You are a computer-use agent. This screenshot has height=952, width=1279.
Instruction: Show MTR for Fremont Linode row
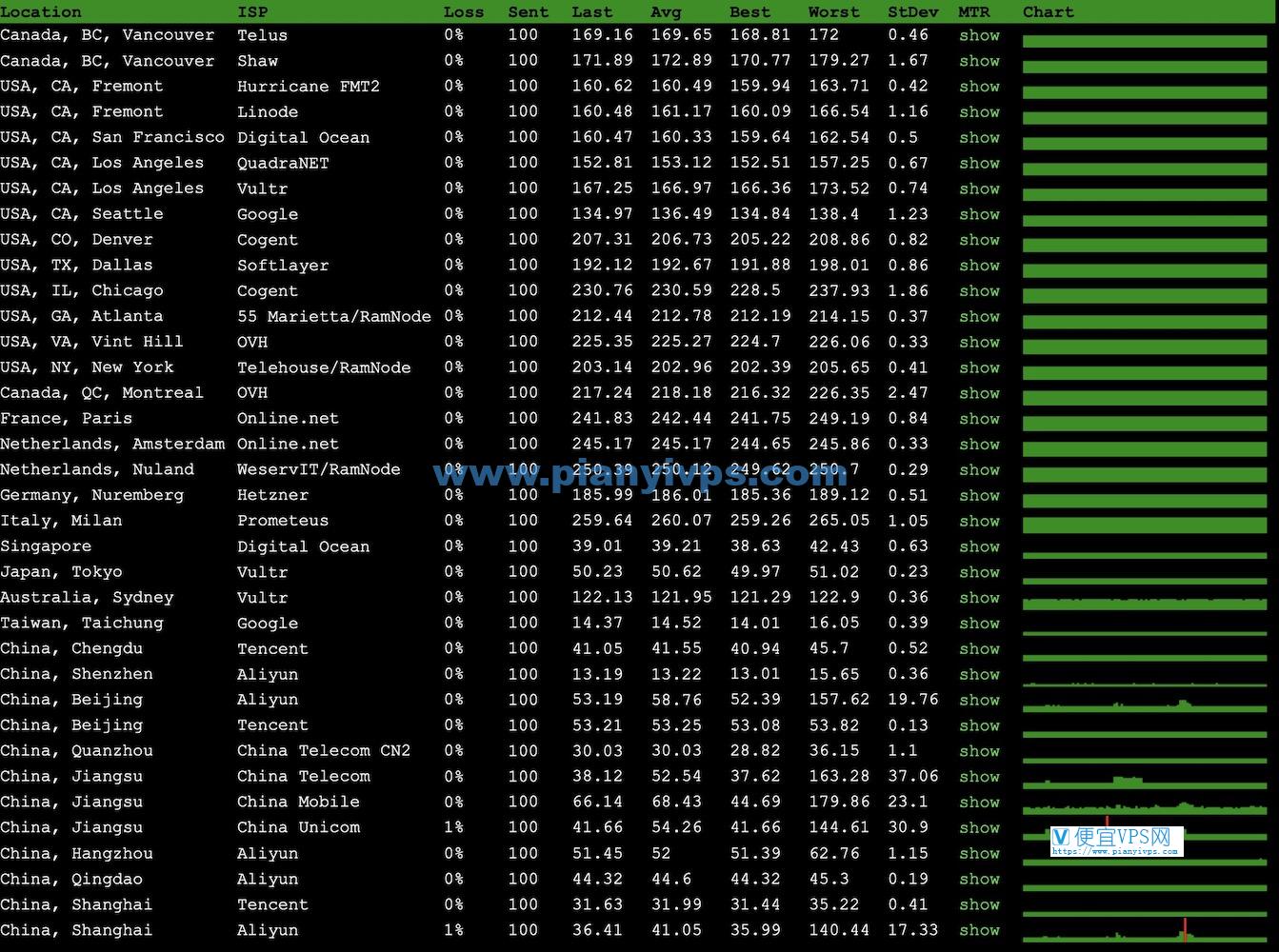979,112
